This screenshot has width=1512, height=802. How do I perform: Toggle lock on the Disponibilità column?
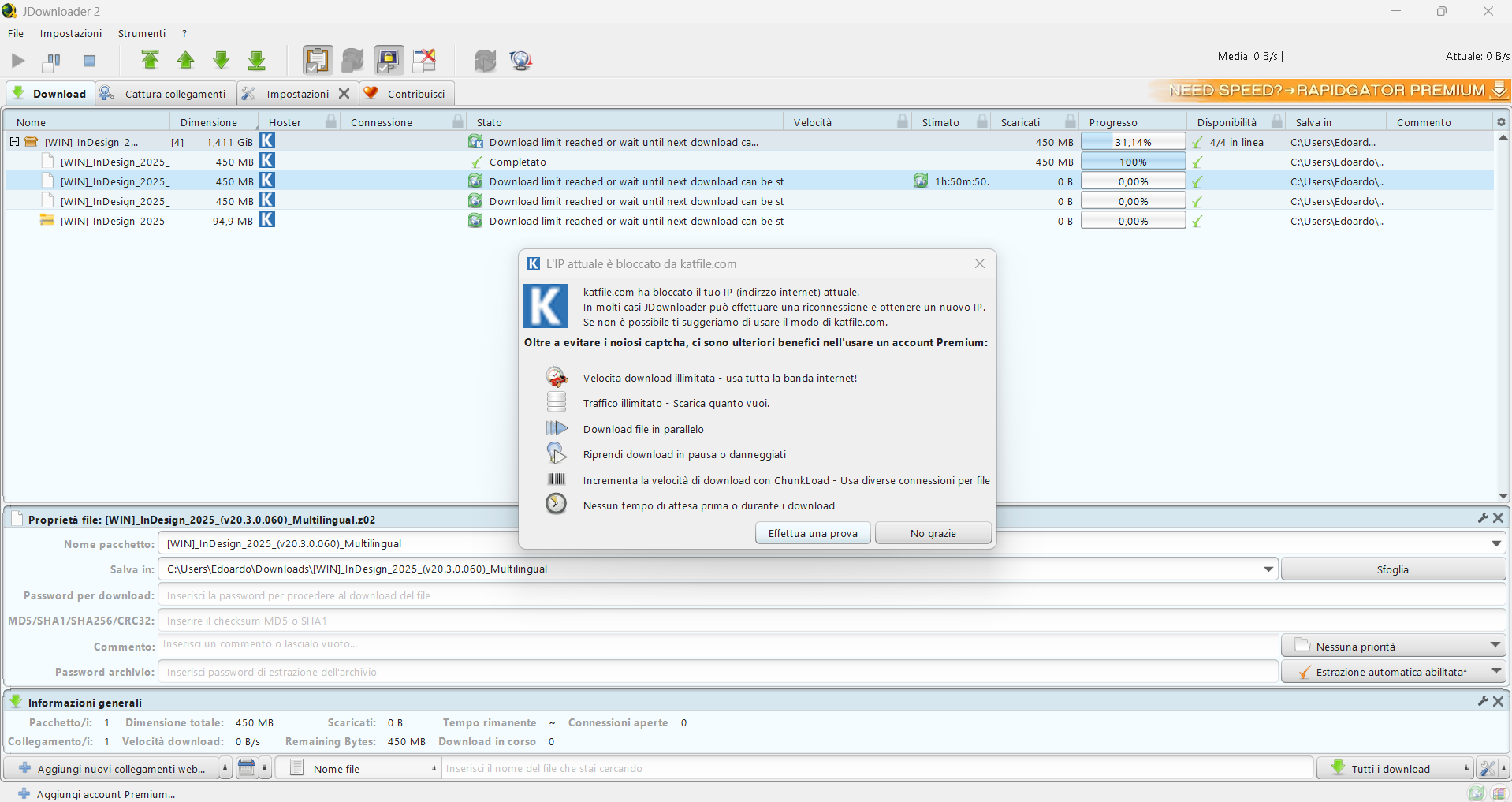coord(1277,121)
